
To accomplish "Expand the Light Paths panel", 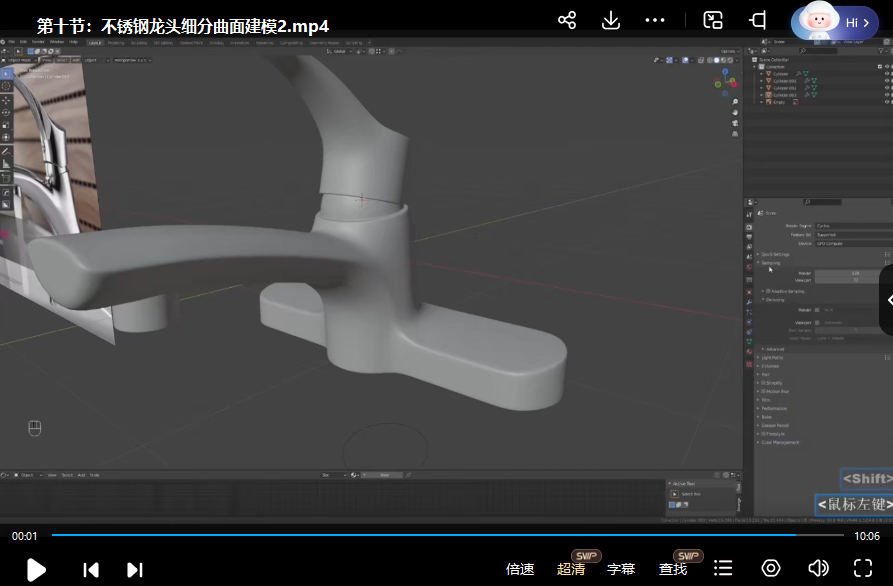I will coord(772,357).
